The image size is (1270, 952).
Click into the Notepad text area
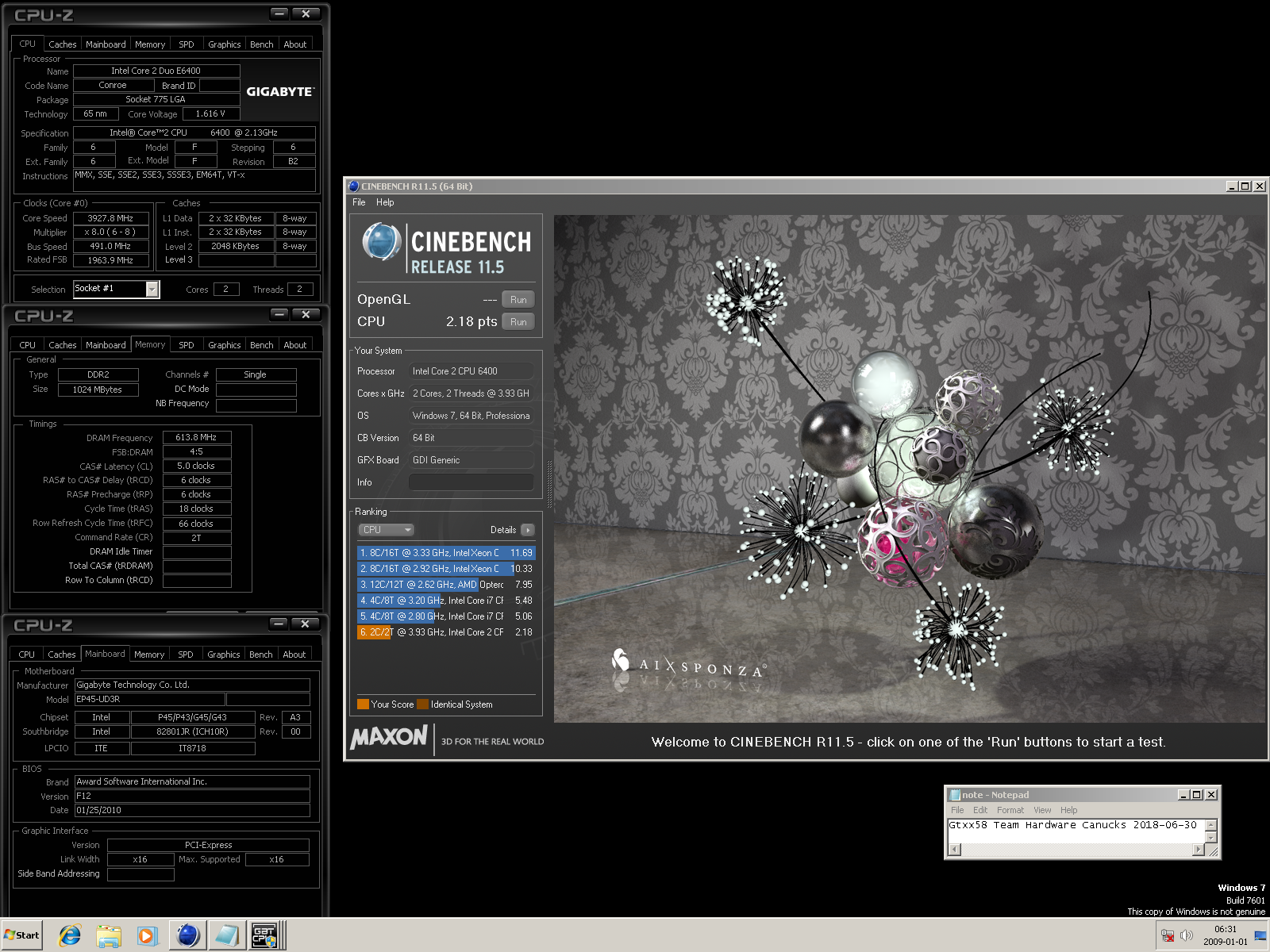(1077, 831)
